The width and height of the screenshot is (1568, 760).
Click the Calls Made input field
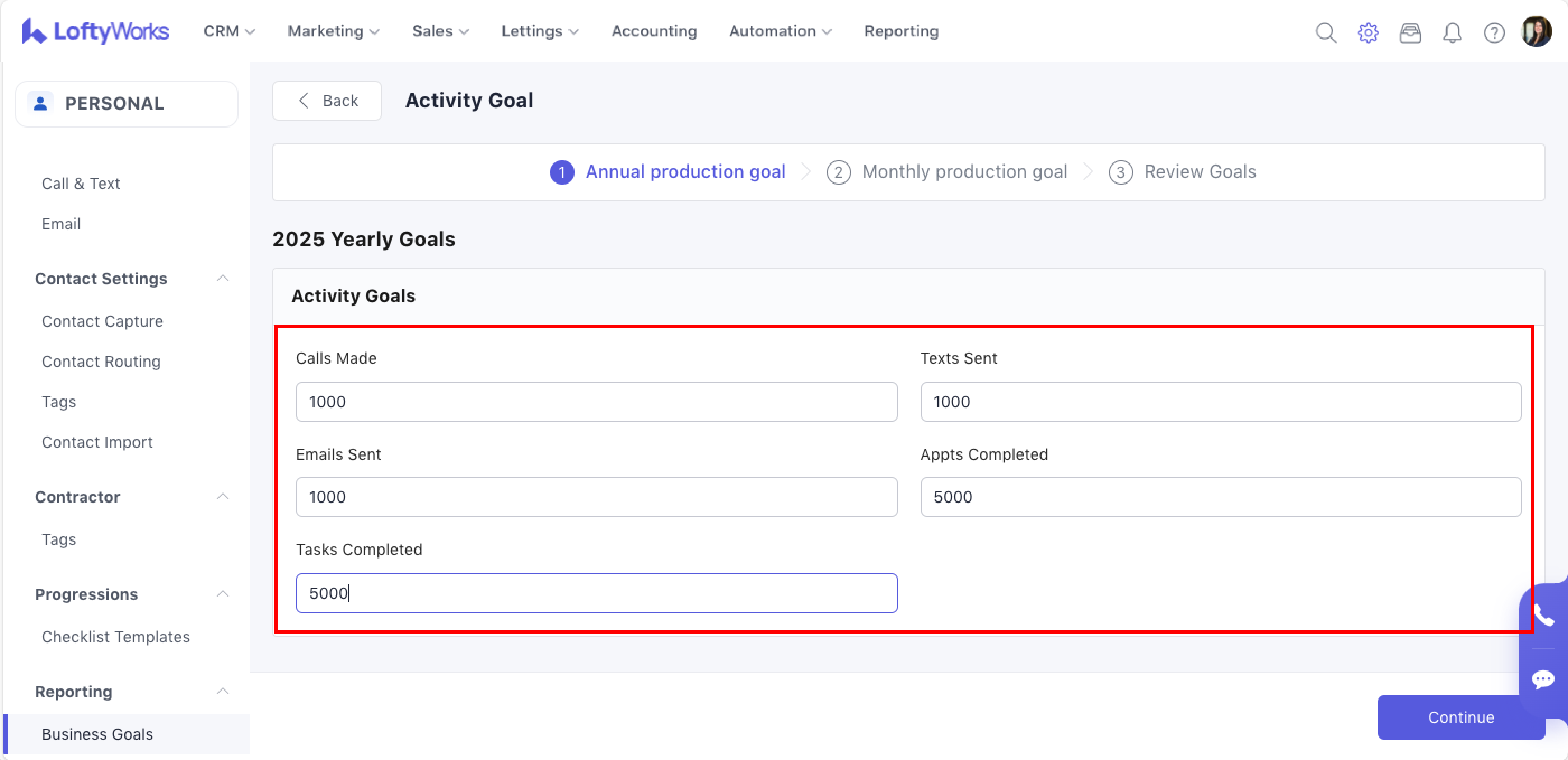[x=596, y=402]
